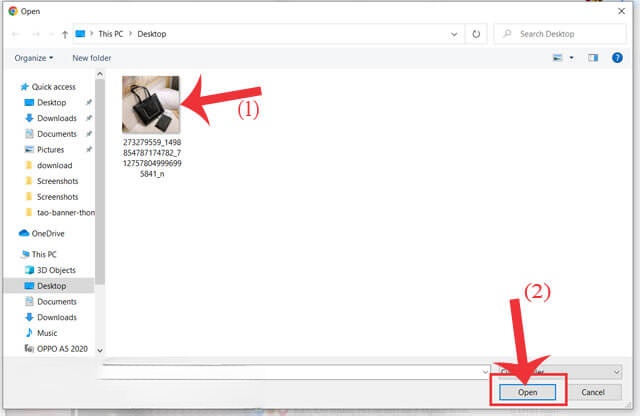Select the handbag image thumbnail
The width and height of the screenshot is (640, 416).
(x=151, y=105)
